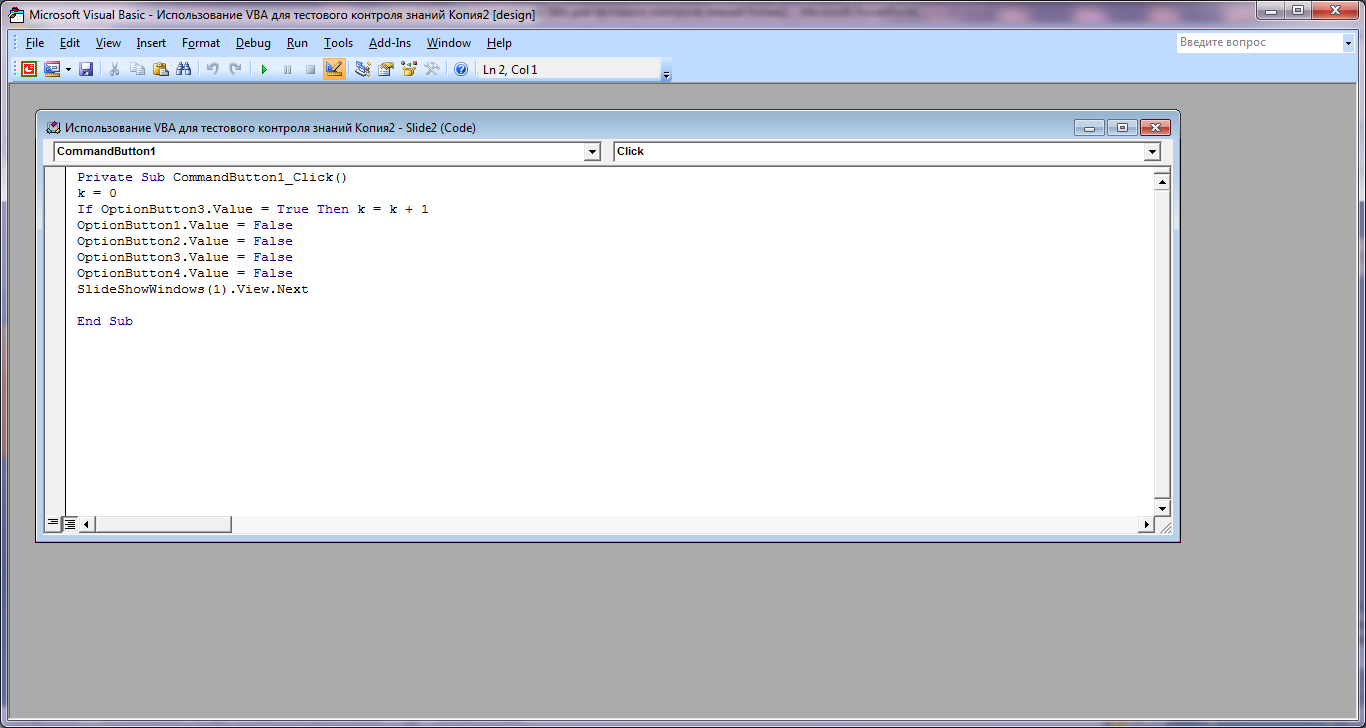Toggle the Design Mode toolbar icon
This screenshot has height=728, width=1366.
tap(334, 69)
